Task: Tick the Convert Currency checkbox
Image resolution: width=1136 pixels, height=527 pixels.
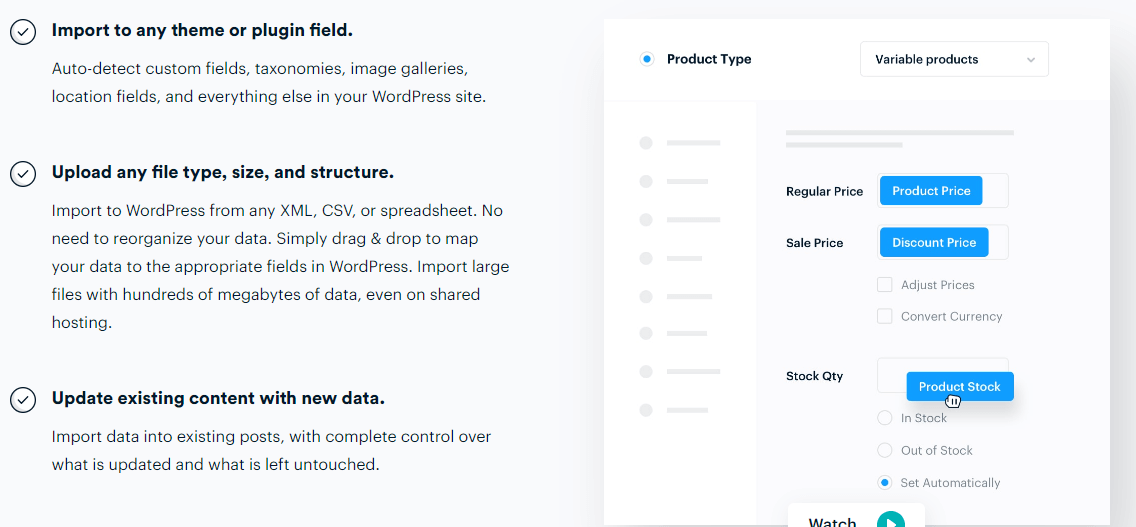Action: coord(884,316)
